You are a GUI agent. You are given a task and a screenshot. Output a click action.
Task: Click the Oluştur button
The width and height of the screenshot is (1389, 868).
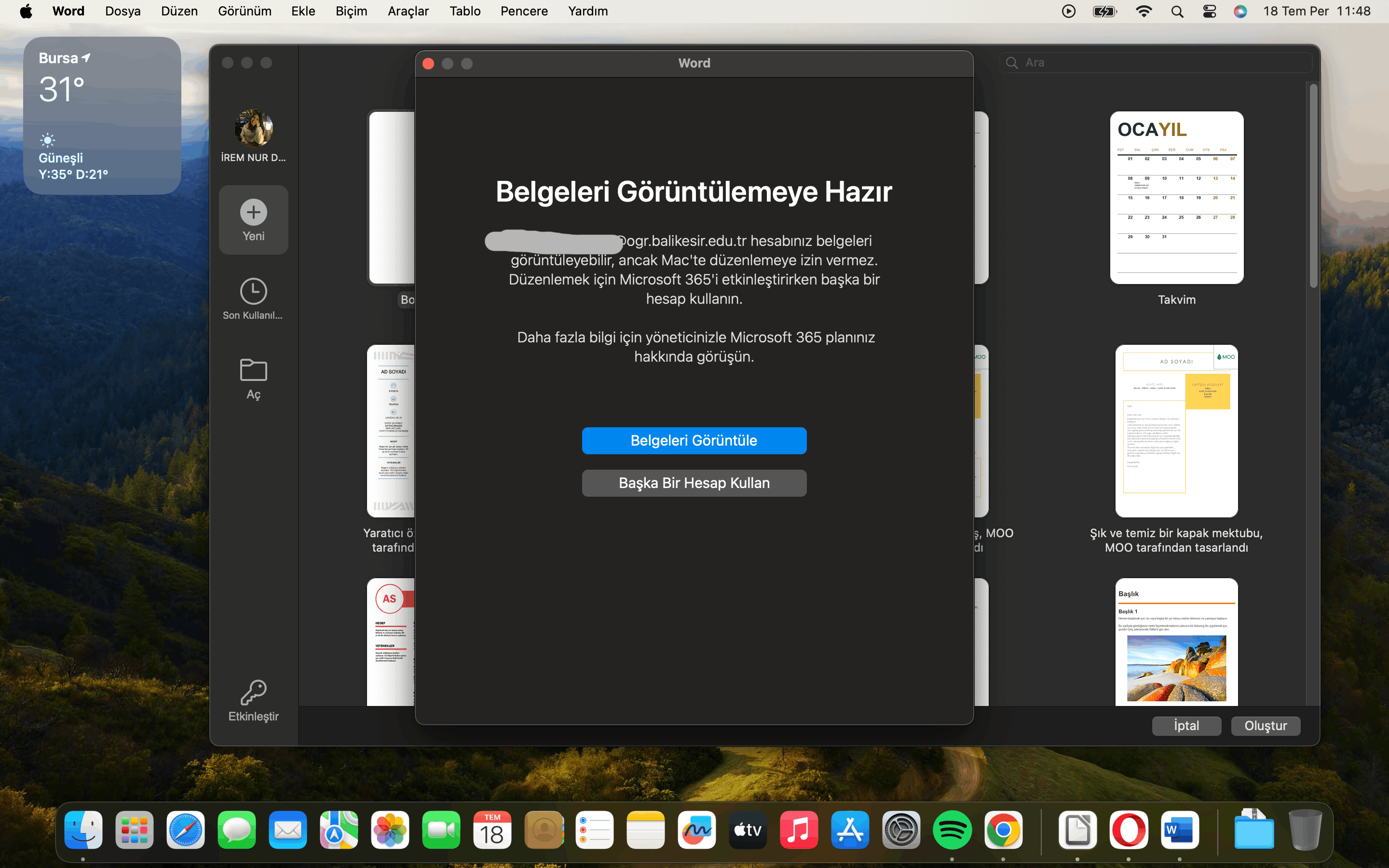coord(1266,726)
